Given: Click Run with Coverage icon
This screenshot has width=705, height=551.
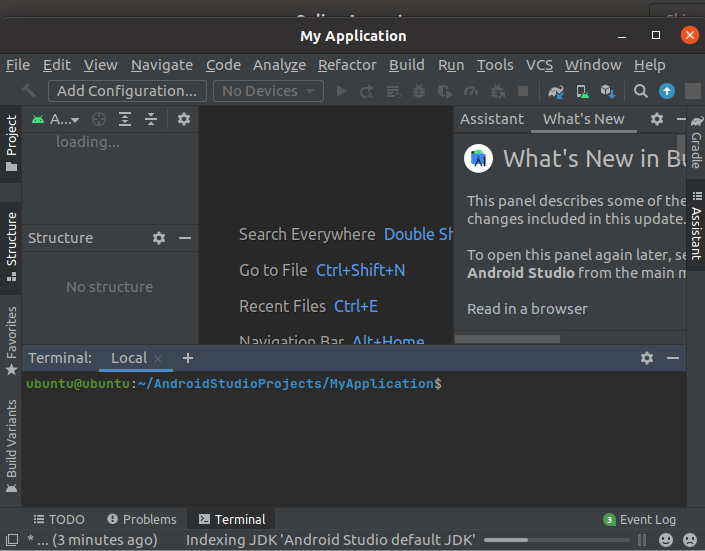Looking at the screenshot, I should click(445, 91).
